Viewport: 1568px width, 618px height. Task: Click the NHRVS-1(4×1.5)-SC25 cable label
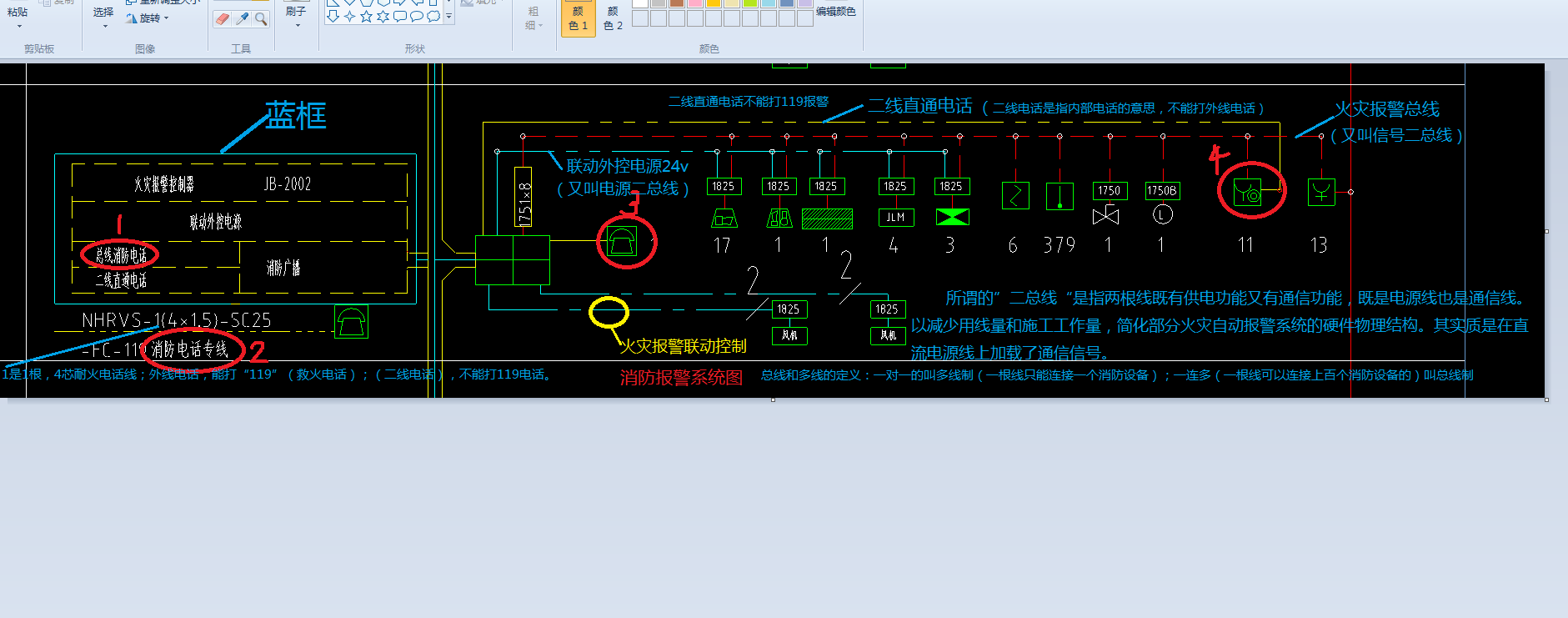point(177,320)
